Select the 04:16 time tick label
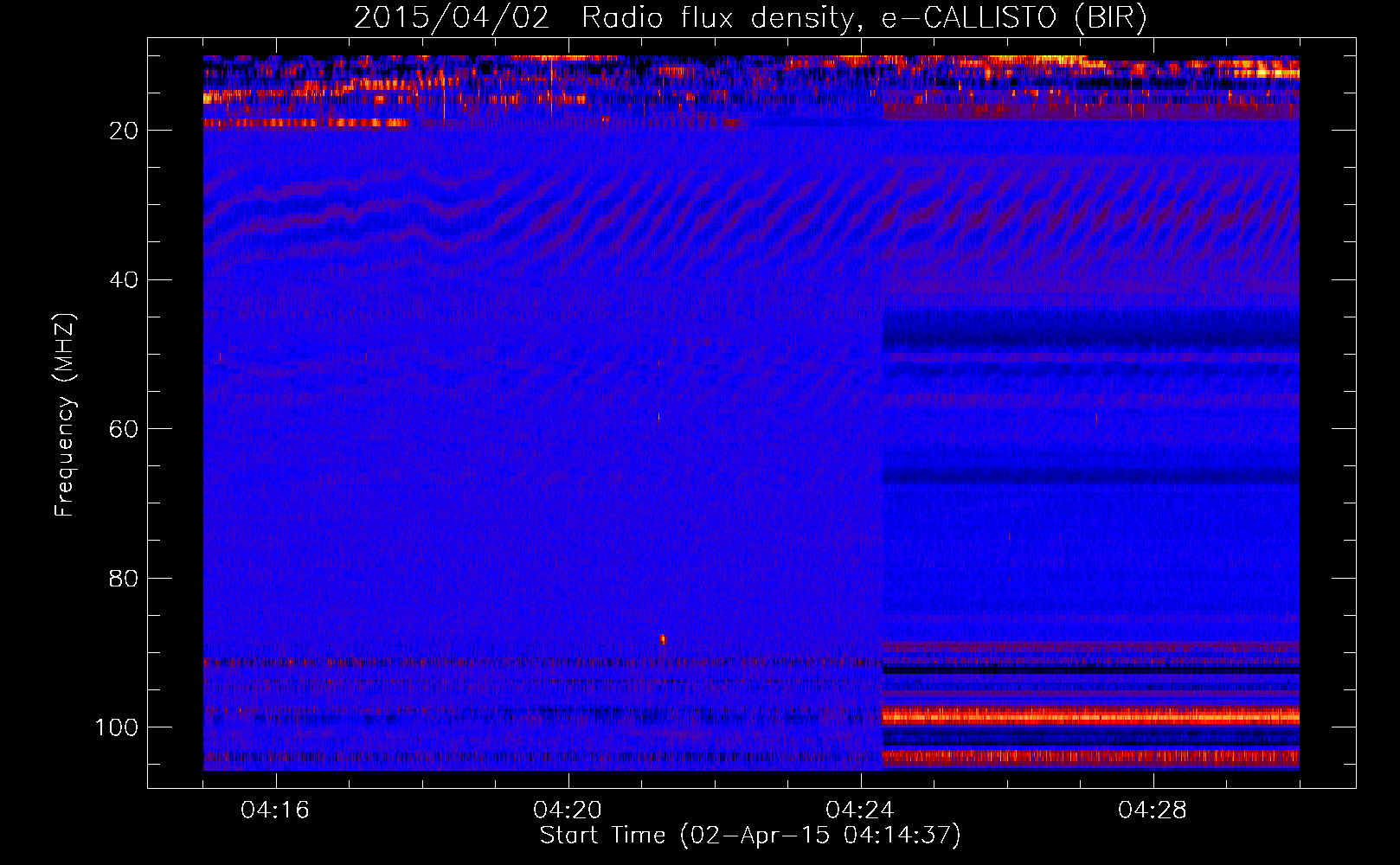 pos(275,810)
